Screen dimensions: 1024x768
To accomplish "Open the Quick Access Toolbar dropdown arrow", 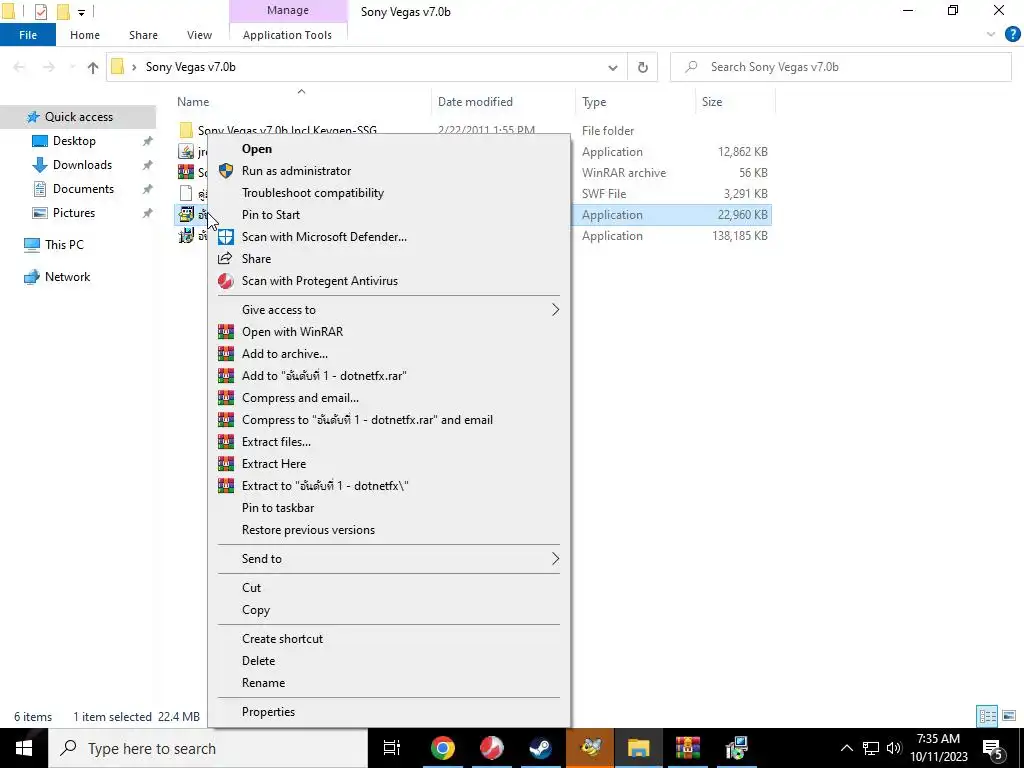I will [82, 12].
